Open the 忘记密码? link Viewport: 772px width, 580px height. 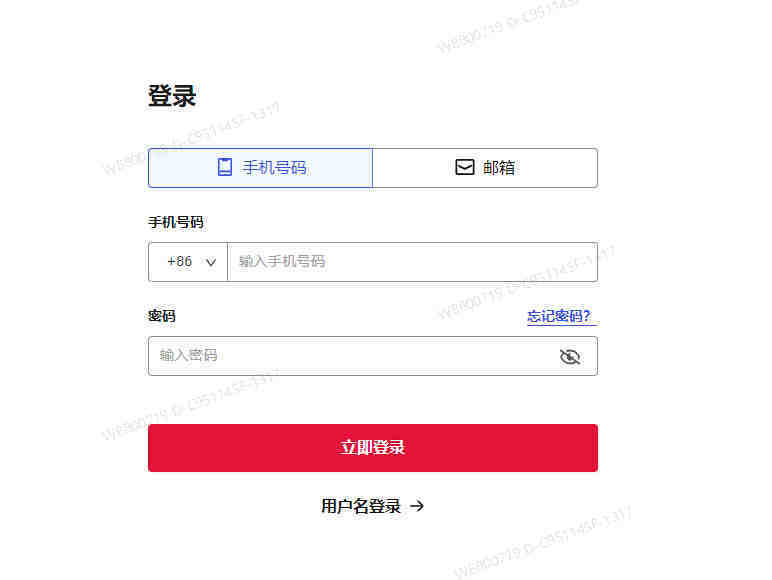(559, 316)
